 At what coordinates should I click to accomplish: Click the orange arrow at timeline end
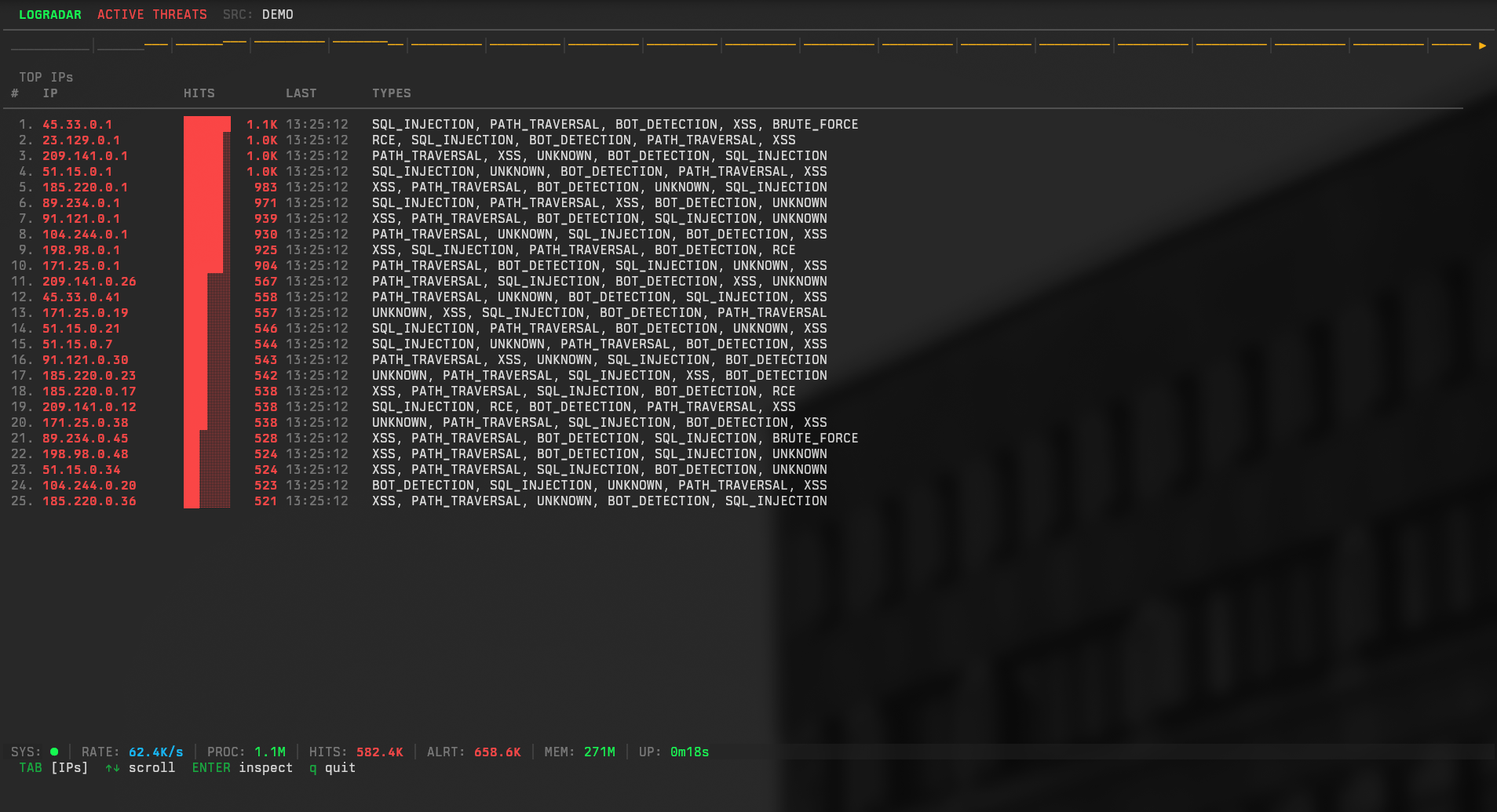1482,46
